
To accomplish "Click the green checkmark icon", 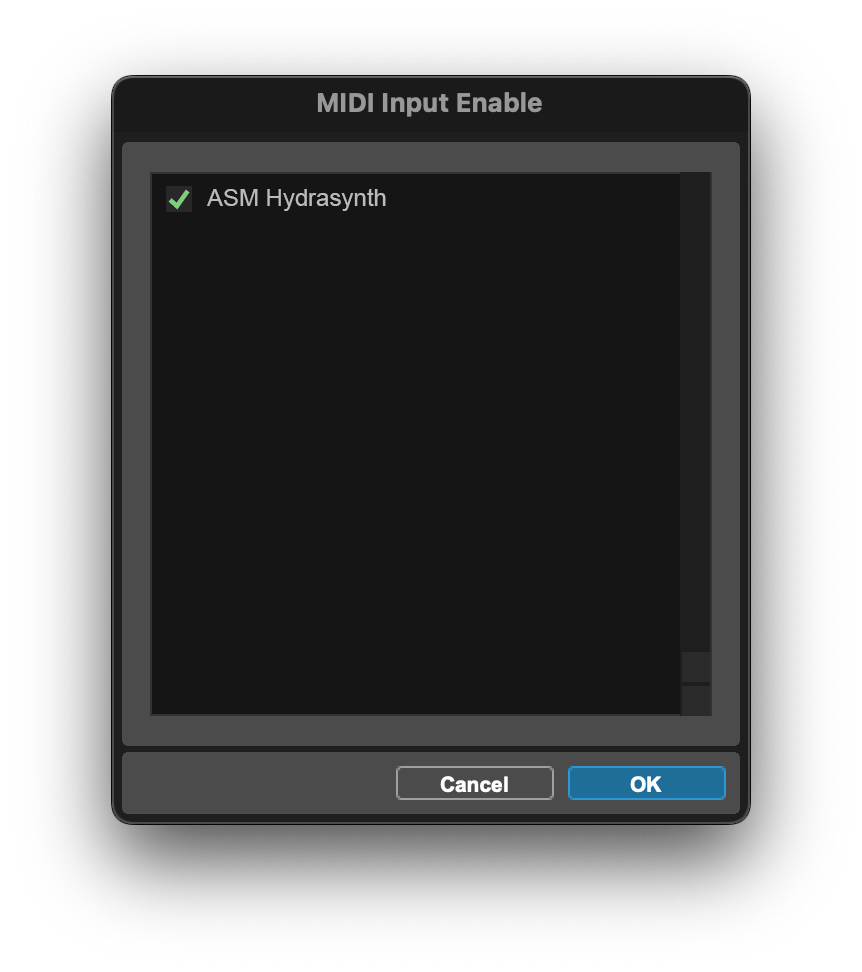I will (x=179, y=199).
